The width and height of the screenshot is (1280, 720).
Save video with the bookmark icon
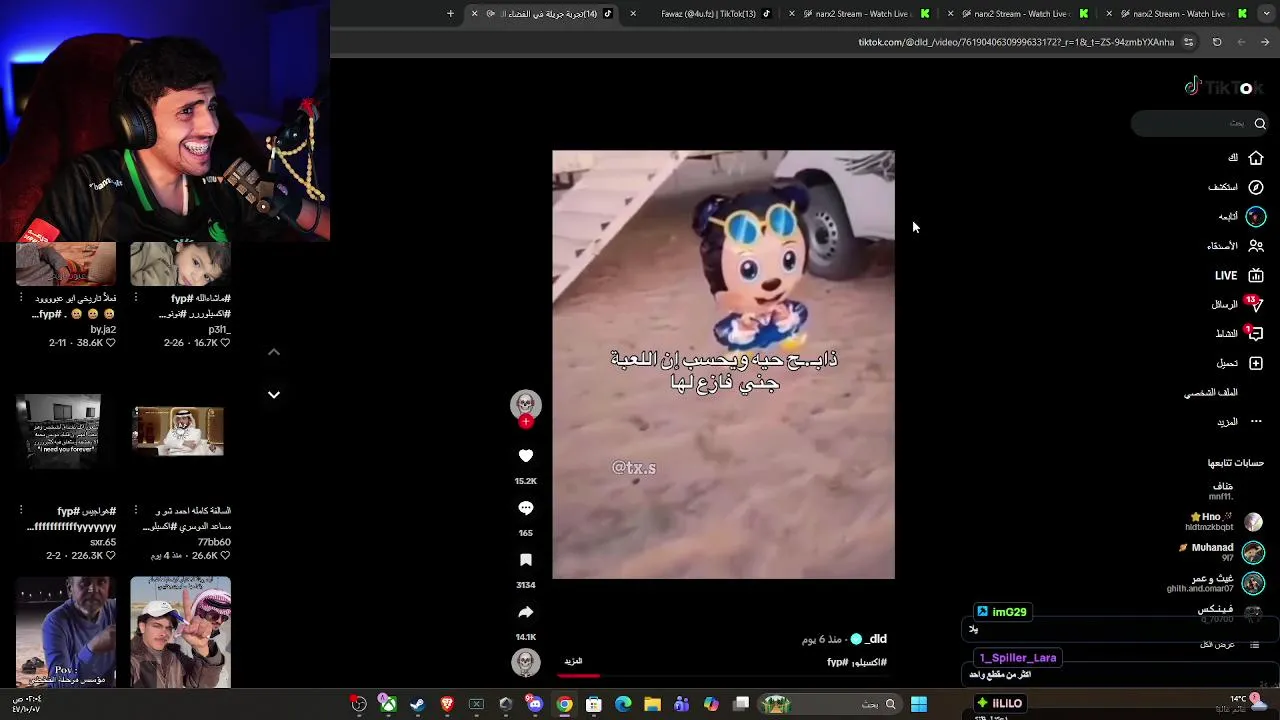click(526, 560)
